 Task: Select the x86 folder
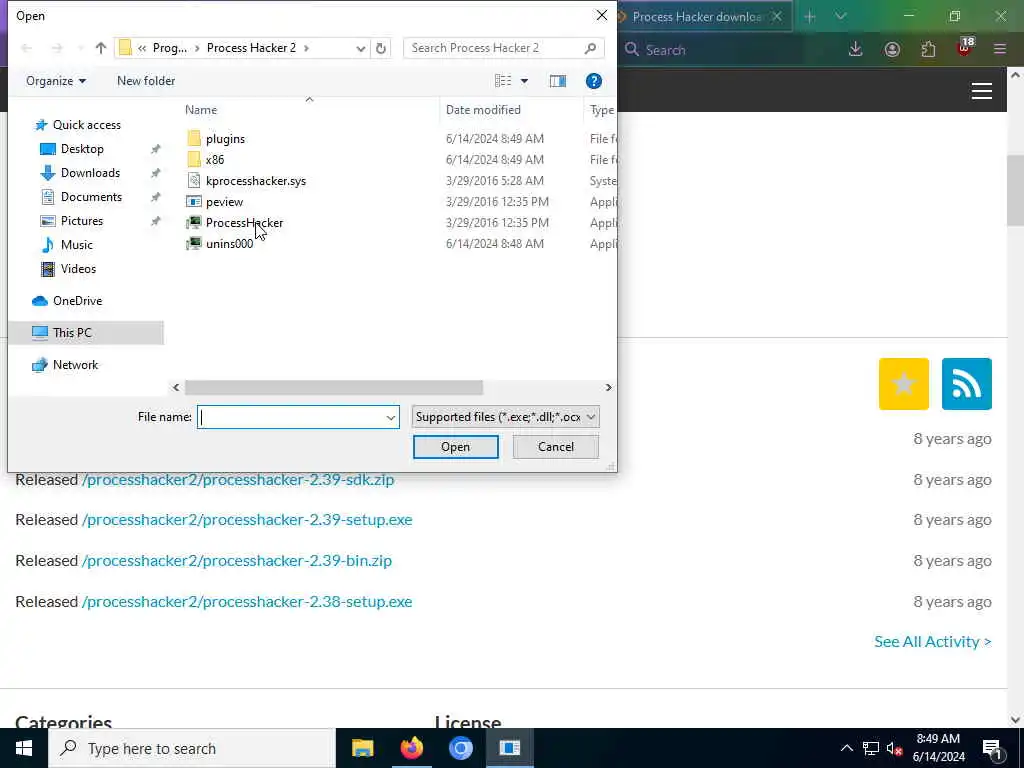(215, 159)
